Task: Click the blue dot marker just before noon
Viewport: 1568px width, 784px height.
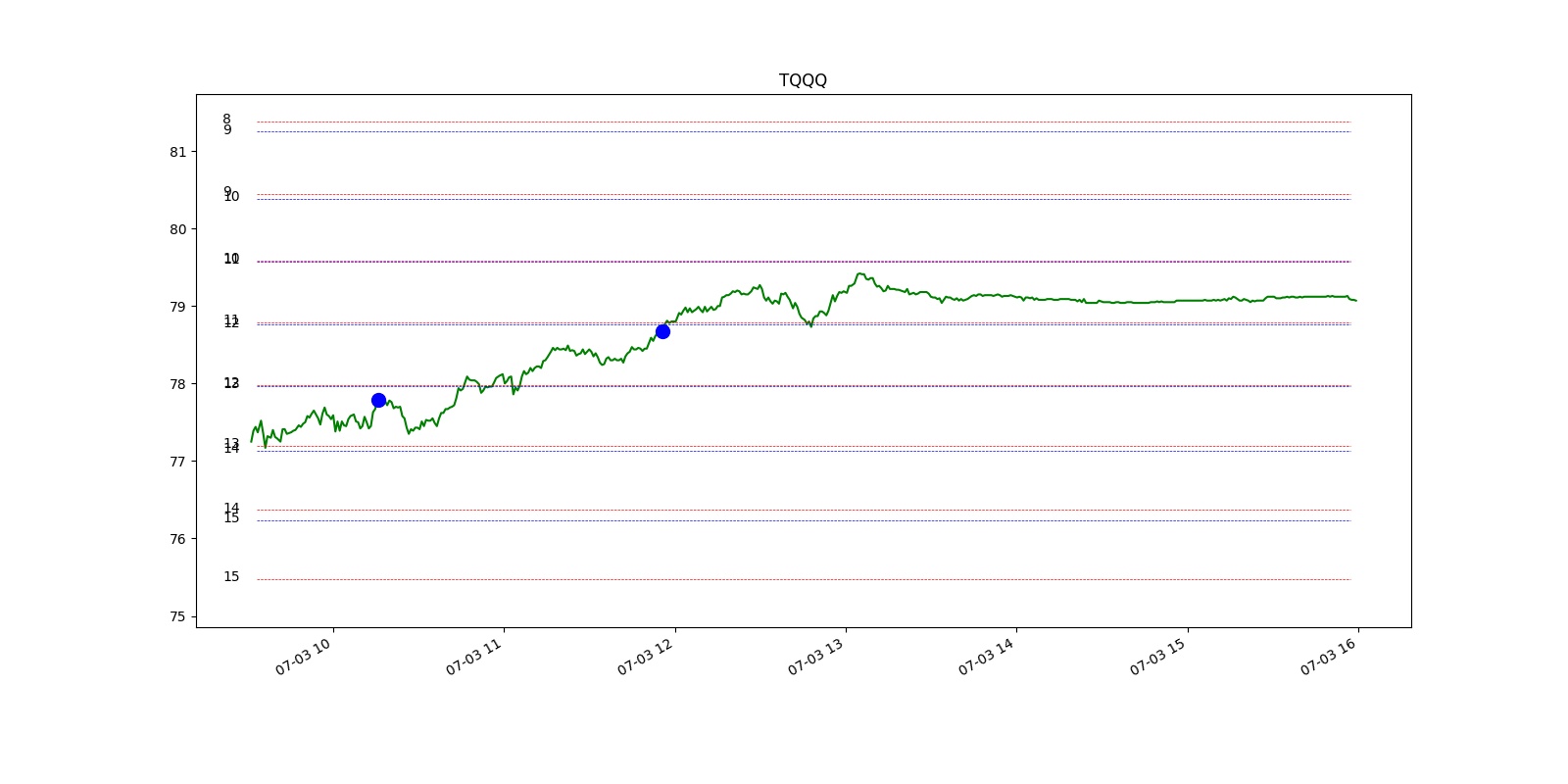Action: pos(662,331)
